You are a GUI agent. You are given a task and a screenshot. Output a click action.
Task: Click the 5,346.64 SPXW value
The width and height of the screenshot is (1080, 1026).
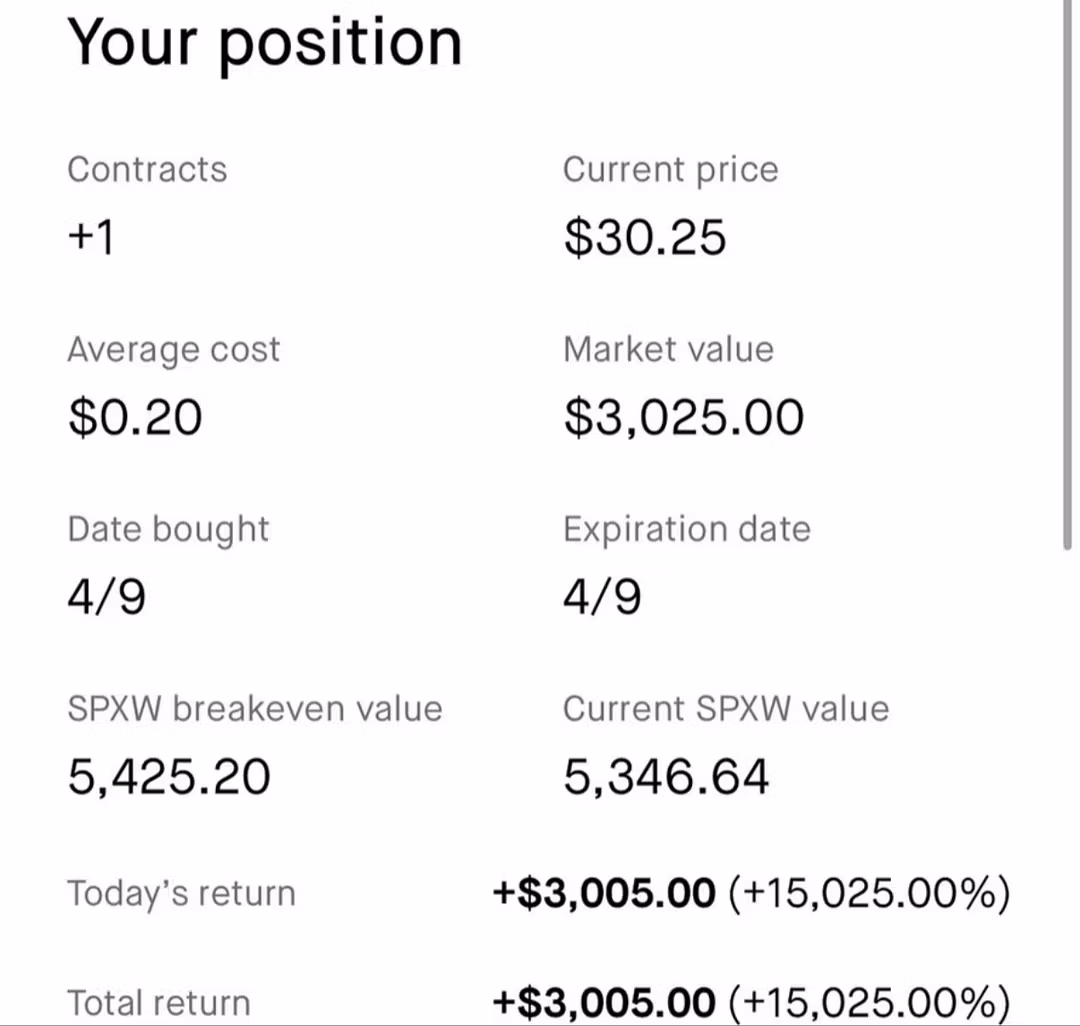(666, 777)
